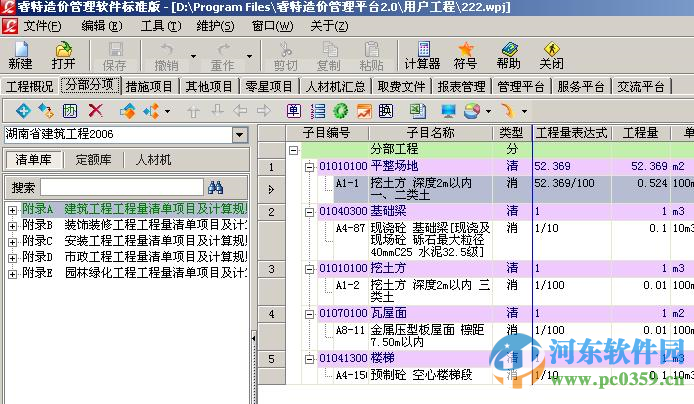Click the 剪切 (Cut) scissors icon
Image resolution: width=694 pixels, height=404 pixels.
click(x=285, y=56)
